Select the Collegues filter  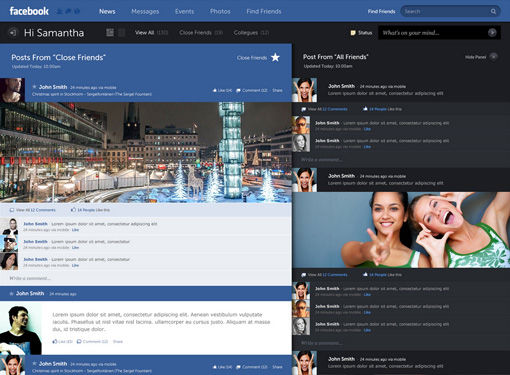coord(251,32)
